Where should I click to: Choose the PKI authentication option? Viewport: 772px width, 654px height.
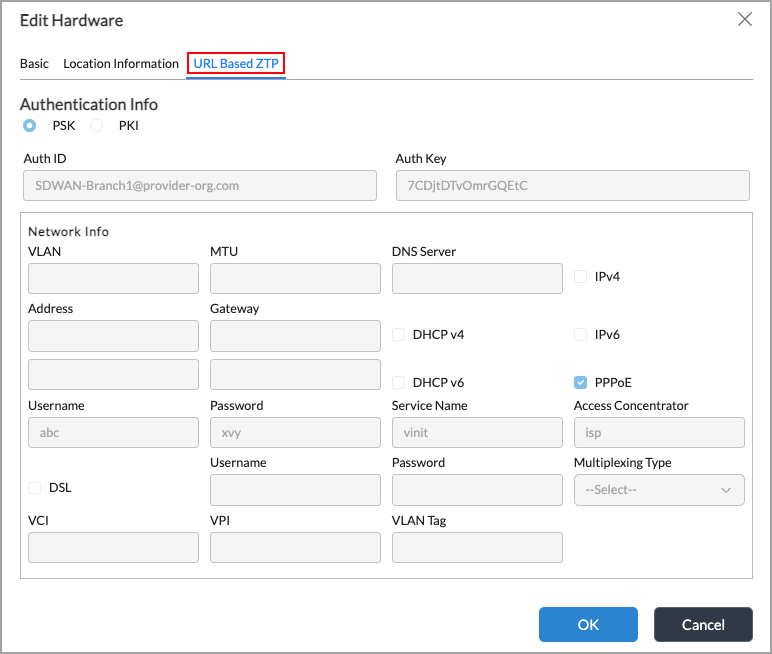(97, 125)
